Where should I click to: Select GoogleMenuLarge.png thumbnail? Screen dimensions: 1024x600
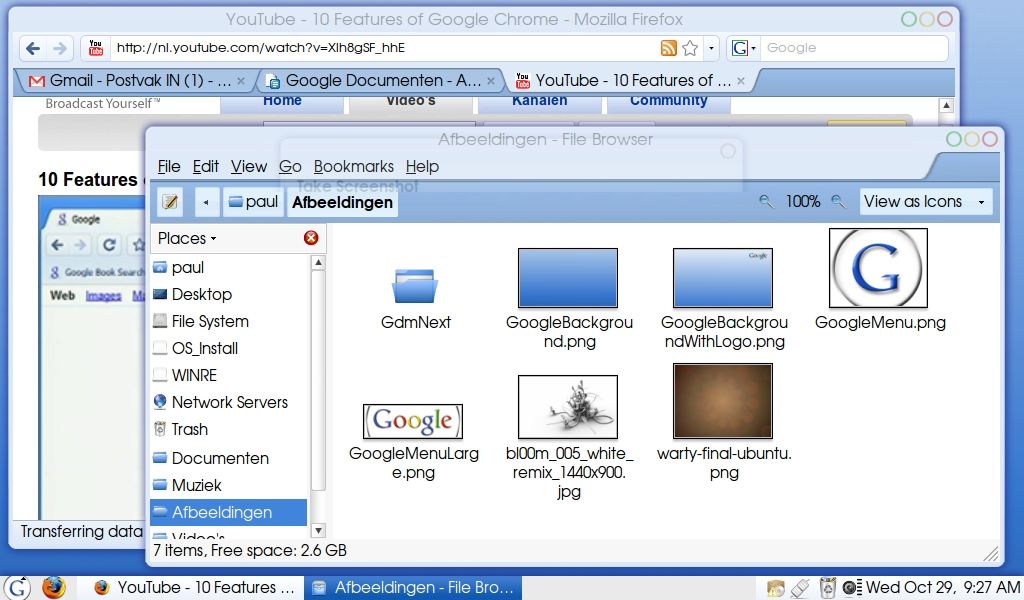pyautogui.click(x=413, y=421)
